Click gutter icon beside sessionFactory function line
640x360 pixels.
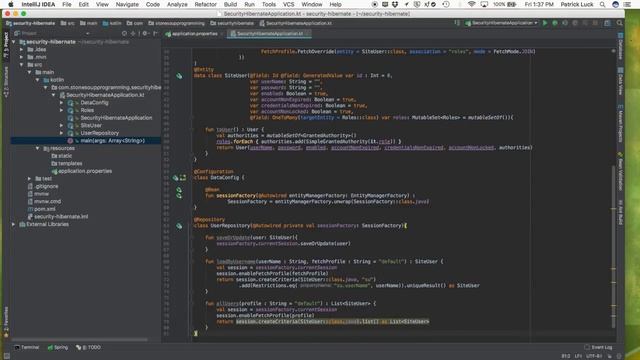(179, 196)
